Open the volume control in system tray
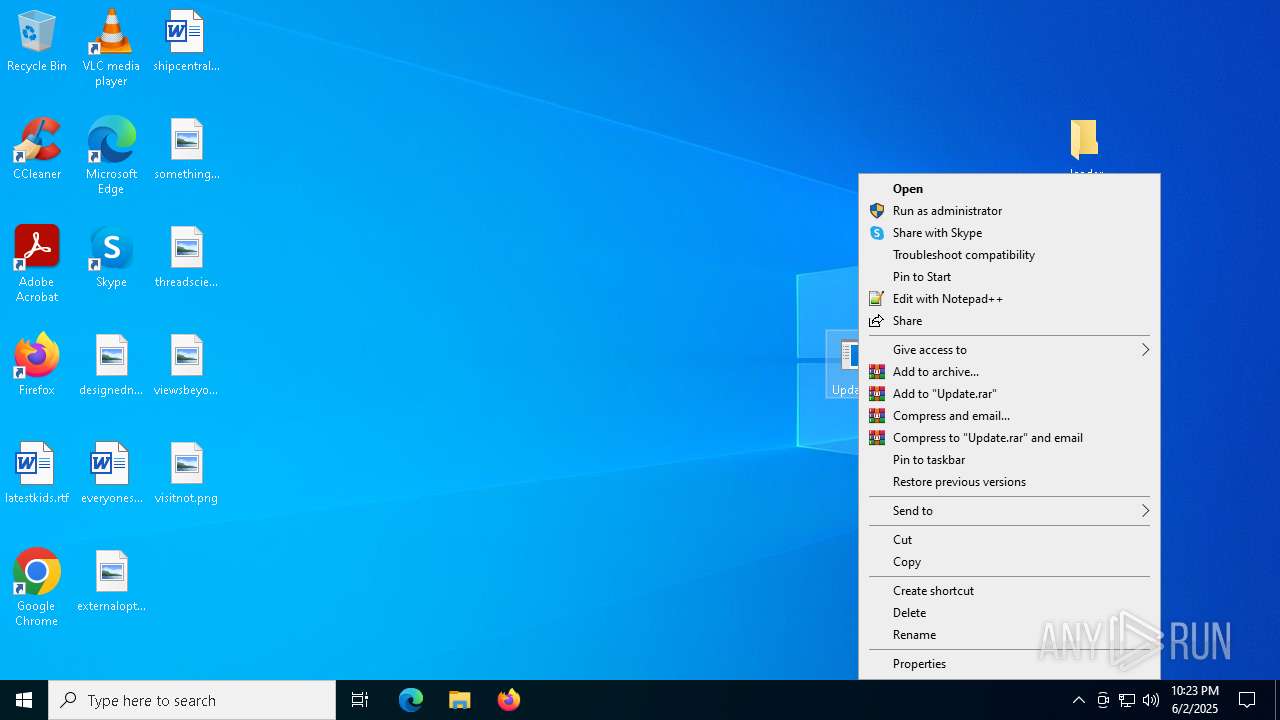The width and height of the screenshot is (1280, 720). pyautogui.click(x=1151, y=700)
